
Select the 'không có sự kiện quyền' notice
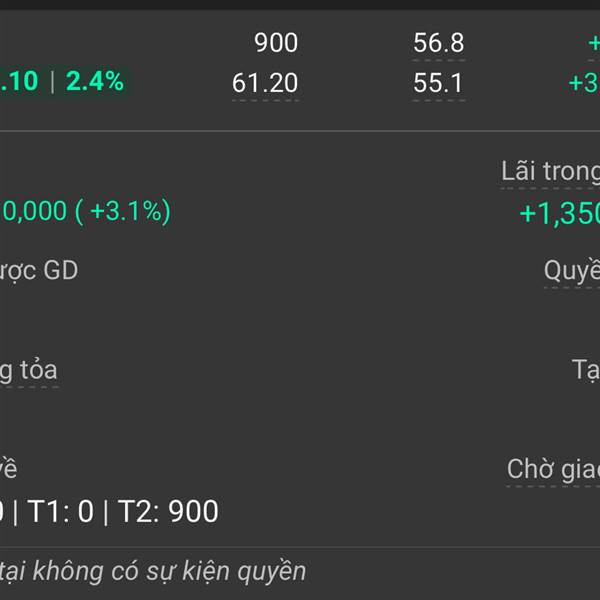pos(169,571)
